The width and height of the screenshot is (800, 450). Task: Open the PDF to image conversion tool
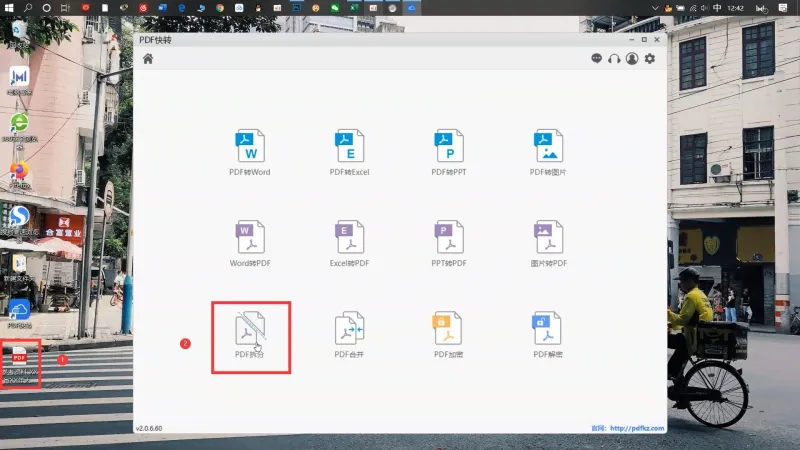548,152
